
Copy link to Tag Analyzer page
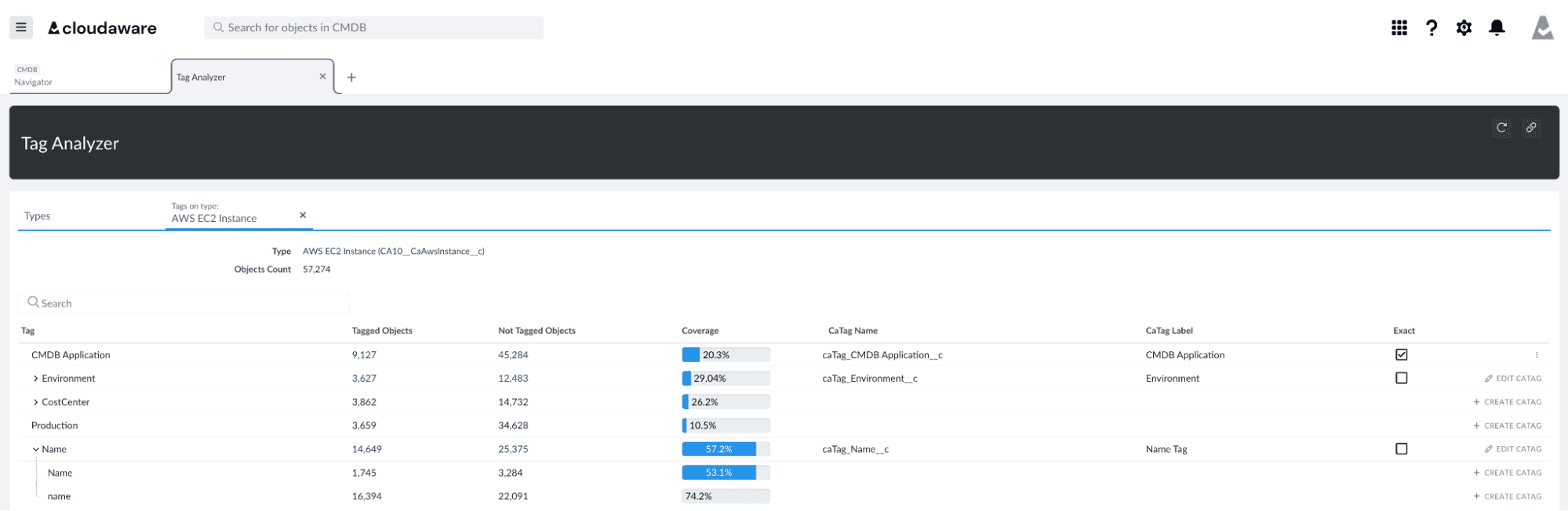(x=1530, y=128)
